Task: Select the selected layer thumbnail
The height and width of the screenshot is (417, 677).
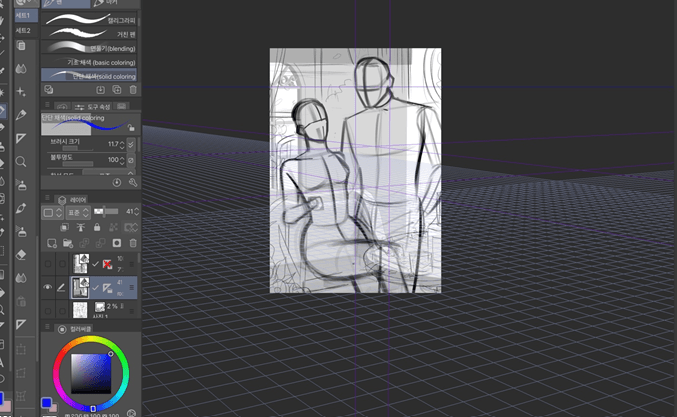Action: click(80, 287)
